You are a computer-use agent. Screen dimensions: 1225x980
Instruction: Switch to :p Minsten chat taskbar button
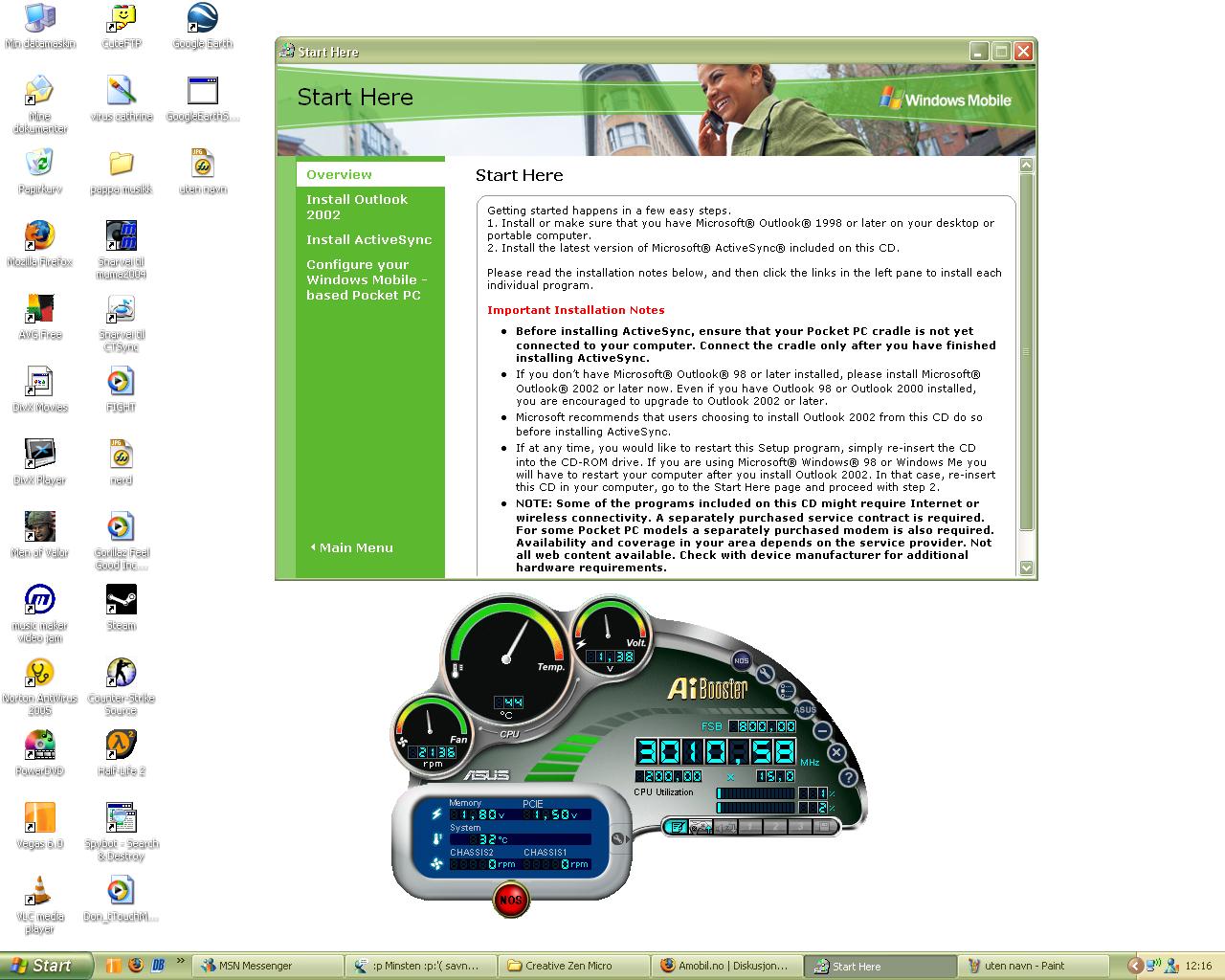pos(420,966)
